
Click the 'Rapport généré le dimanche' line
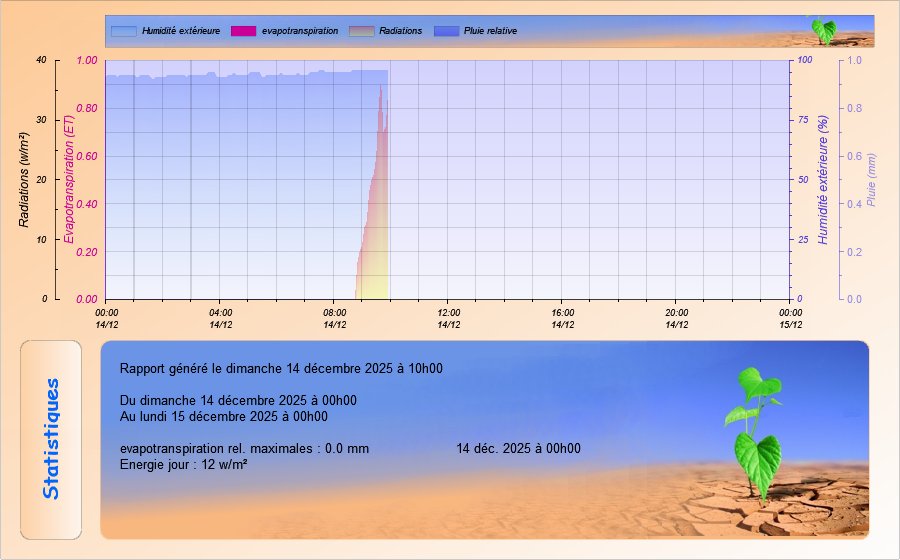point(281,368)
